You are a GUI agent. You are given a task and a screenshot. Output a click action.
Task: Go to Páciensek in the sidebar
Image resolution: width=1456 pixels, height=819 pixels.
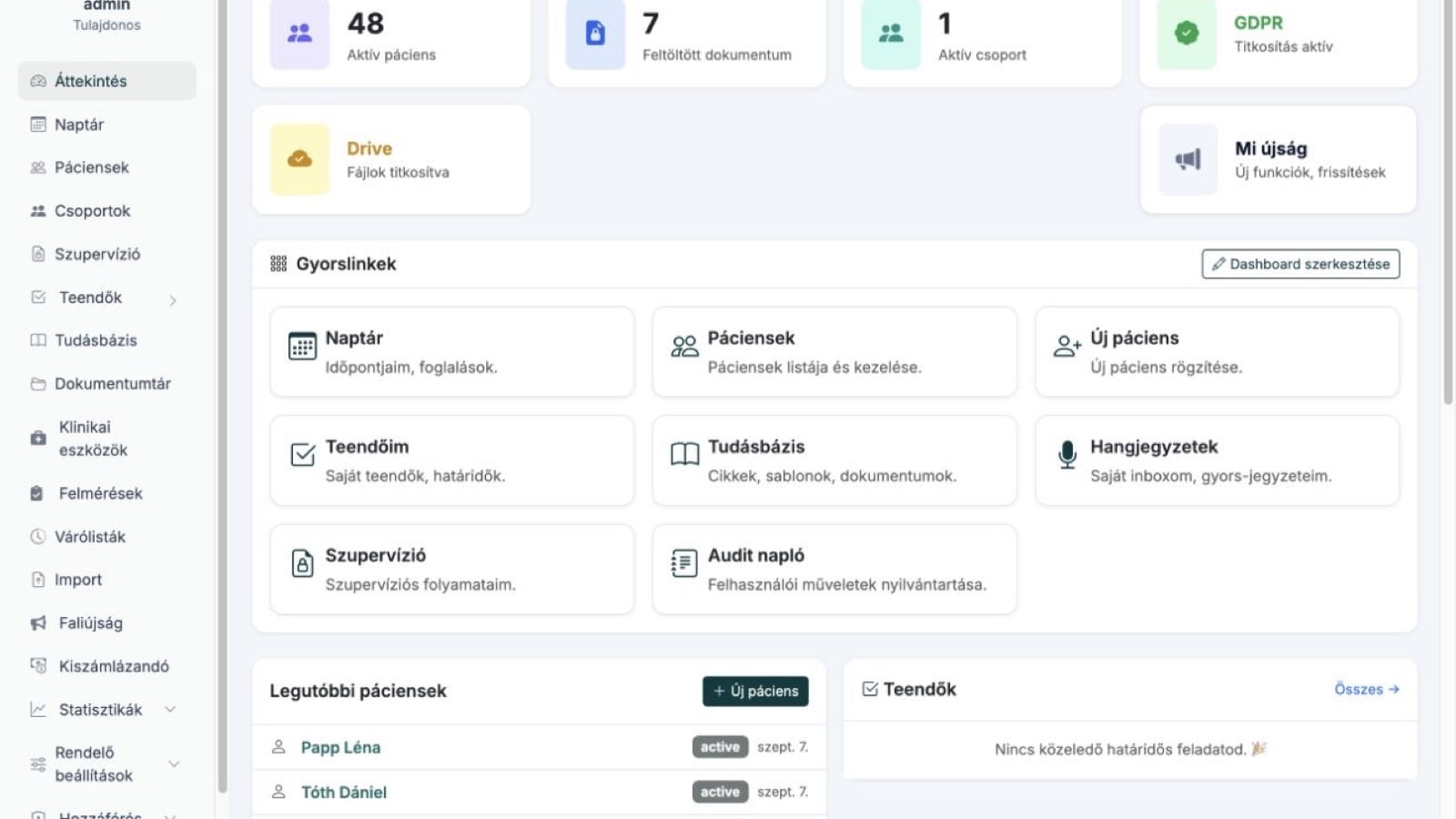click(x=107, y=167)
